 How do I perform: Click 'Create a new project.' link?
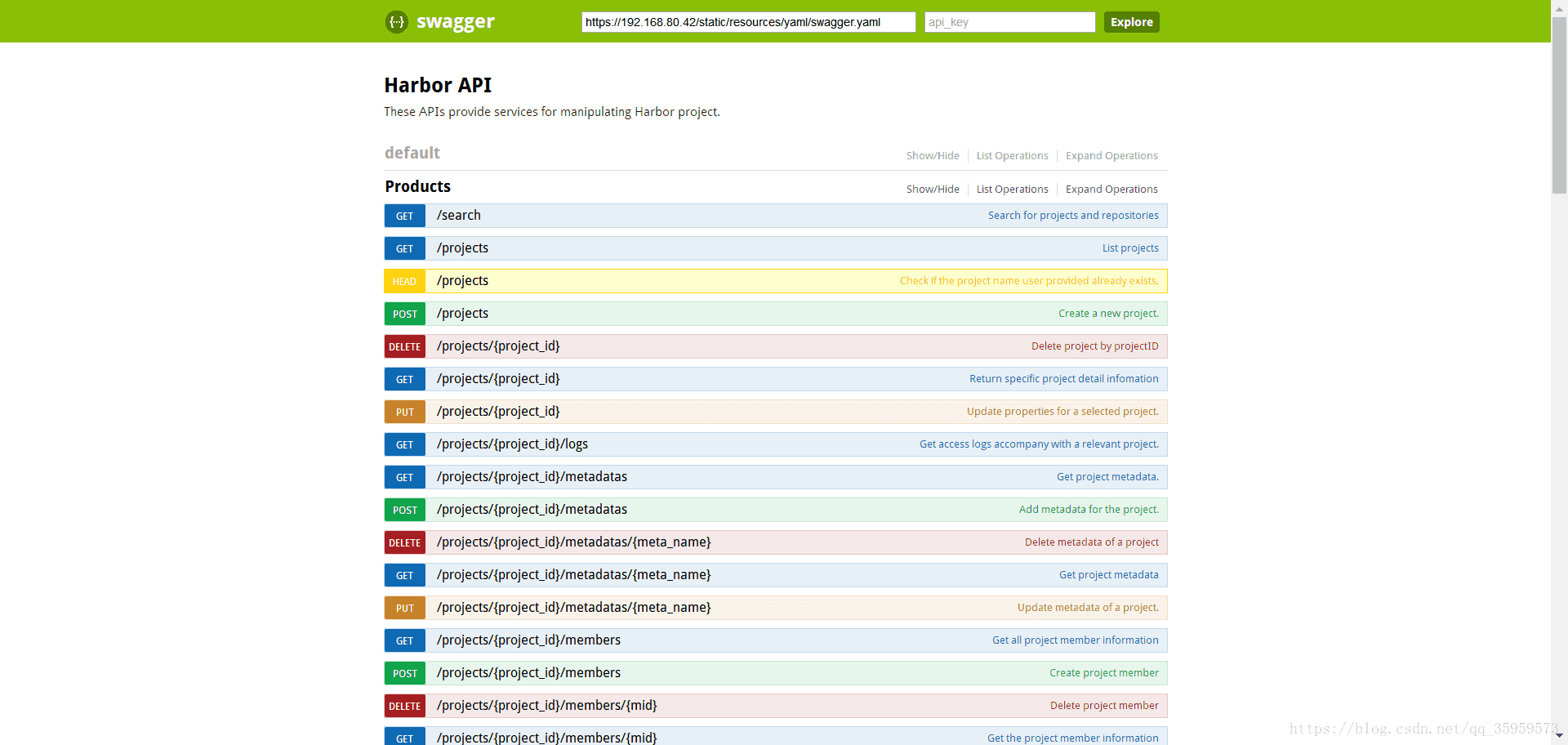pos(1108,314)
